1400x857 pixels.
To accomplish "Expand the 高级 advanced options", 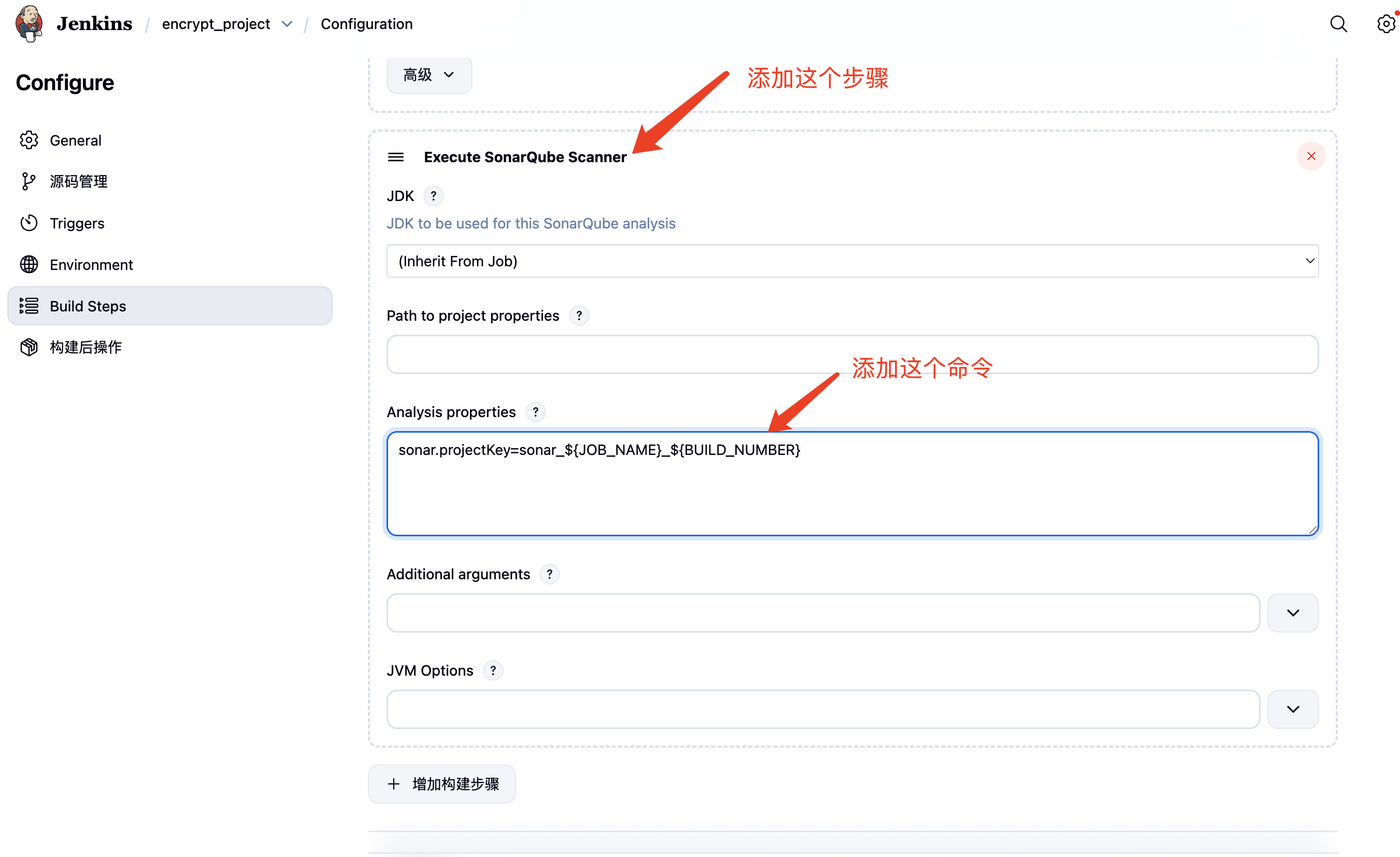I will tap(429, 75).
